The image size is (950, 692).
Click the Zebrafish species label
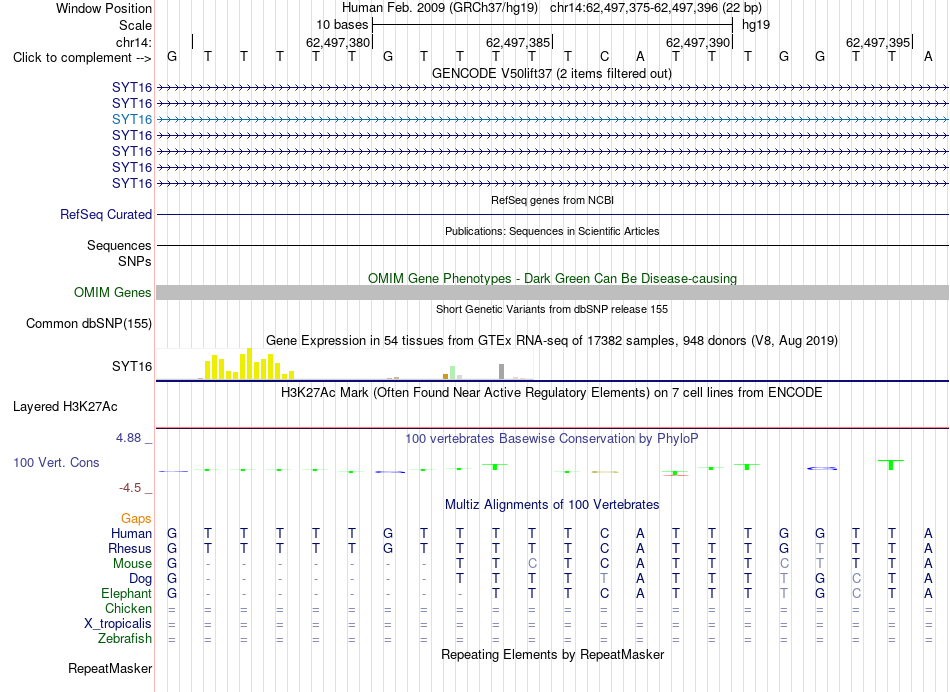pos(125,639)
